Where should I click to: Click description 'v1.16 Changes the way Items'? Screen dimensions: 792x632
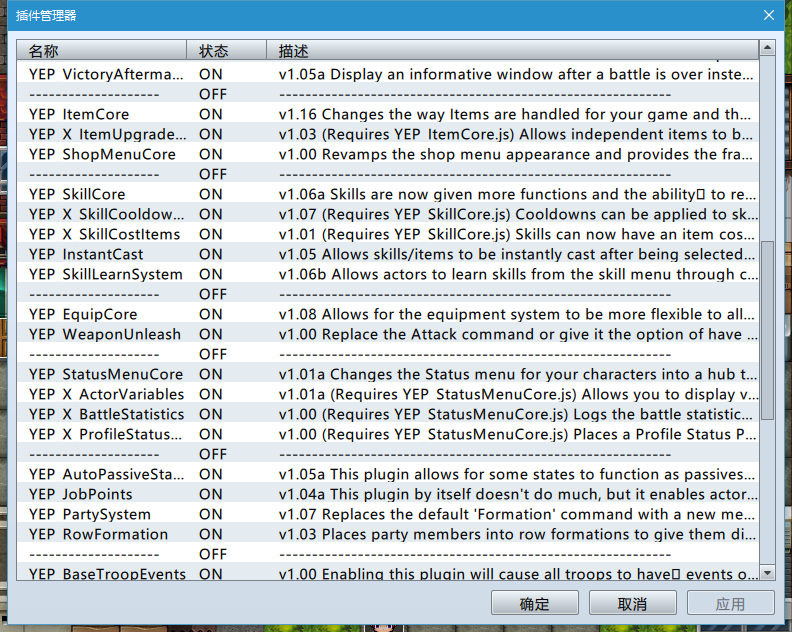click(515, 114)
